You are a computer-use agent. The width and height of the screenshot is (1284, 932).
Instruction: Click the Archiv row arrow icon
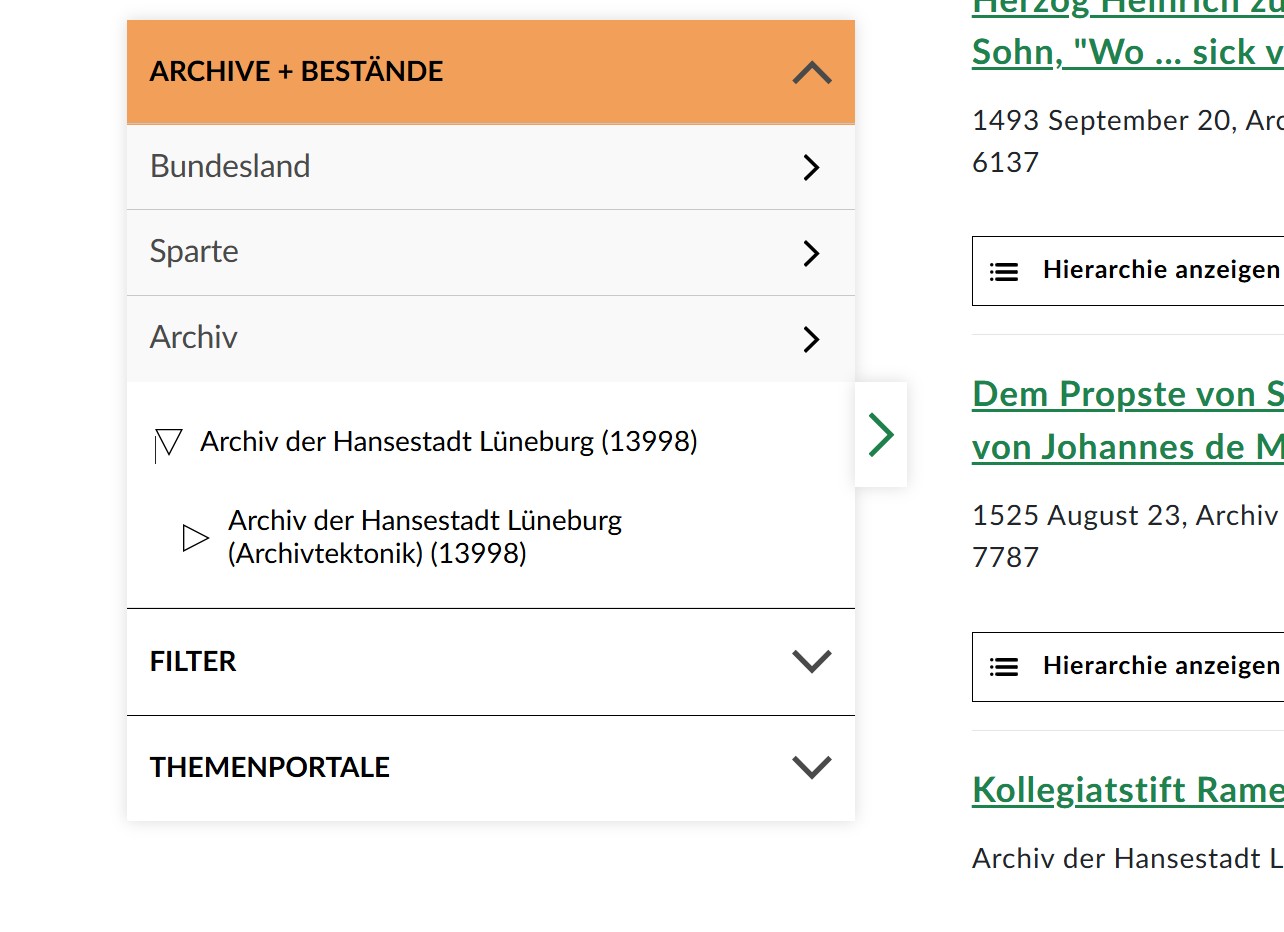point(811,340)
